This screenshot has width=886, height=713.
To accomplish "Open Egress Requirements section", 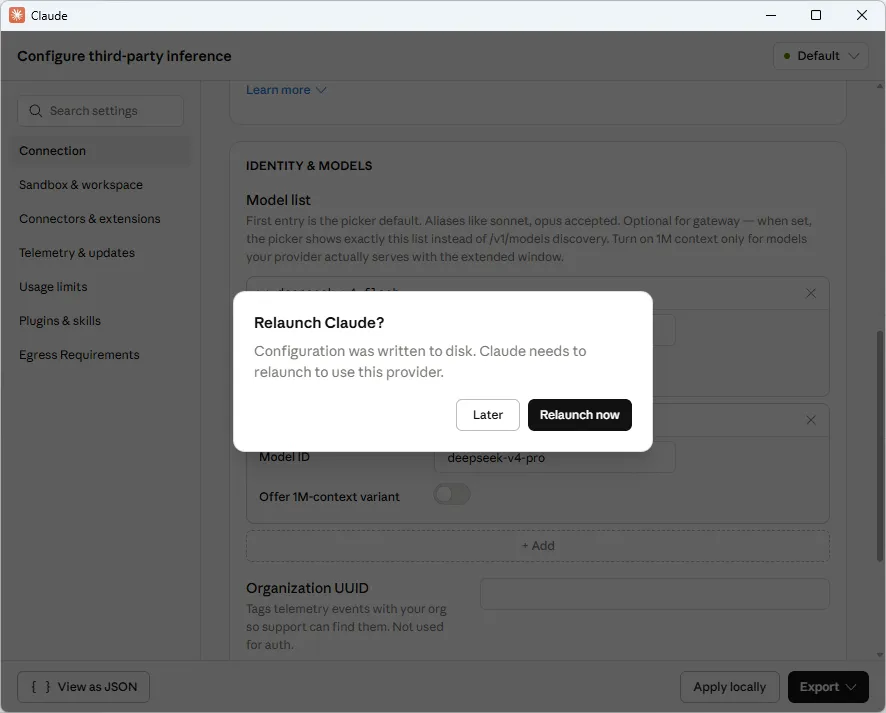I will (x=79, y=354).
